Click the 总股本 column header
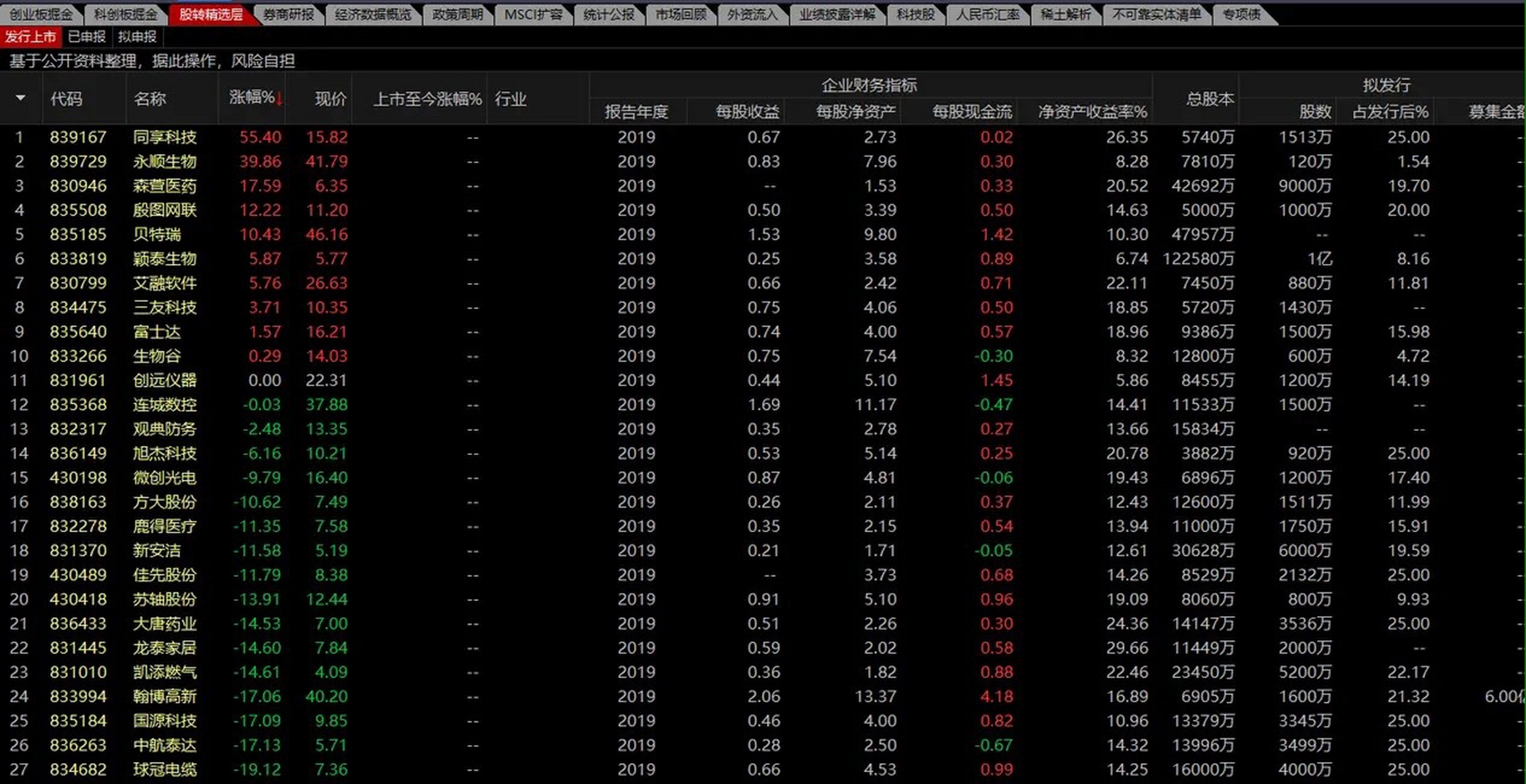 pyautogui.click(x=1209, y=99)
